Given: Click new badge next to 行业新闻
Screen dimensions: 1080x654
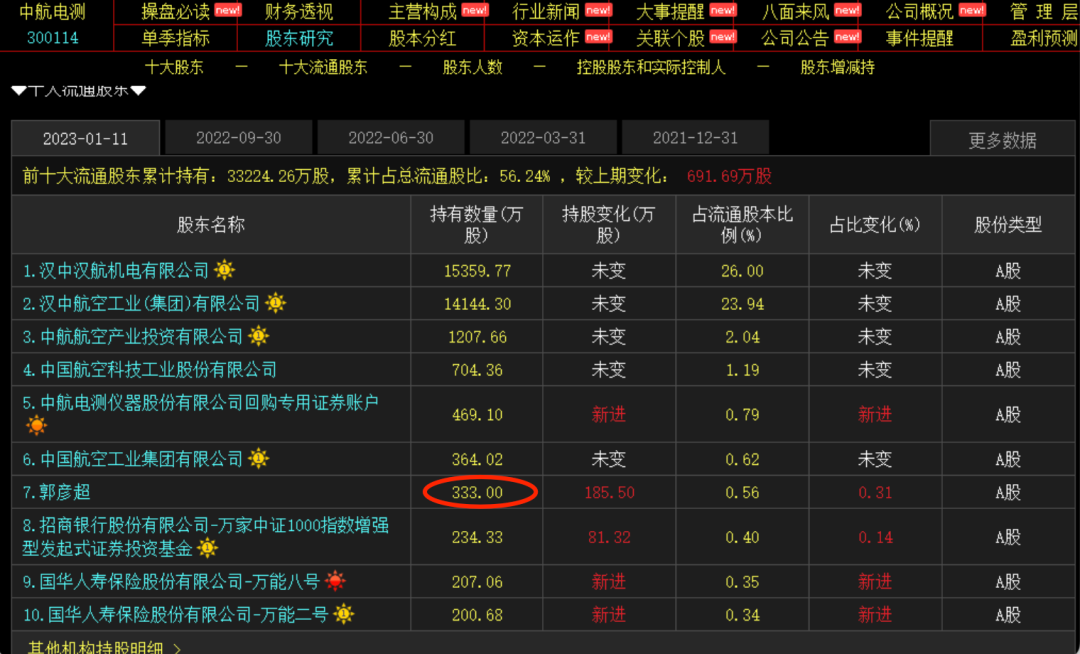Looking at the screenshot, I should pyautogui.click(x=599, y=10).
